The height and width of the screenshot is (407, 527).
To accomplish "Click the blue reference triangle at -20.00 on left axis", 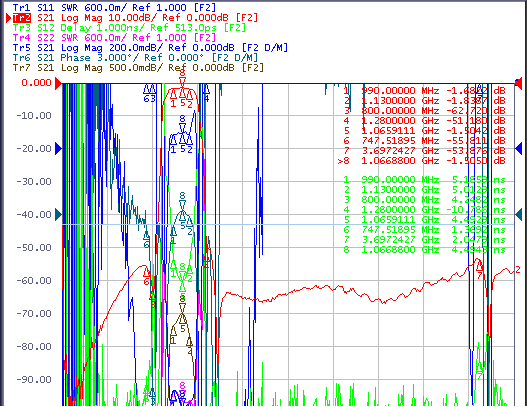I will (x=59, y=148).
